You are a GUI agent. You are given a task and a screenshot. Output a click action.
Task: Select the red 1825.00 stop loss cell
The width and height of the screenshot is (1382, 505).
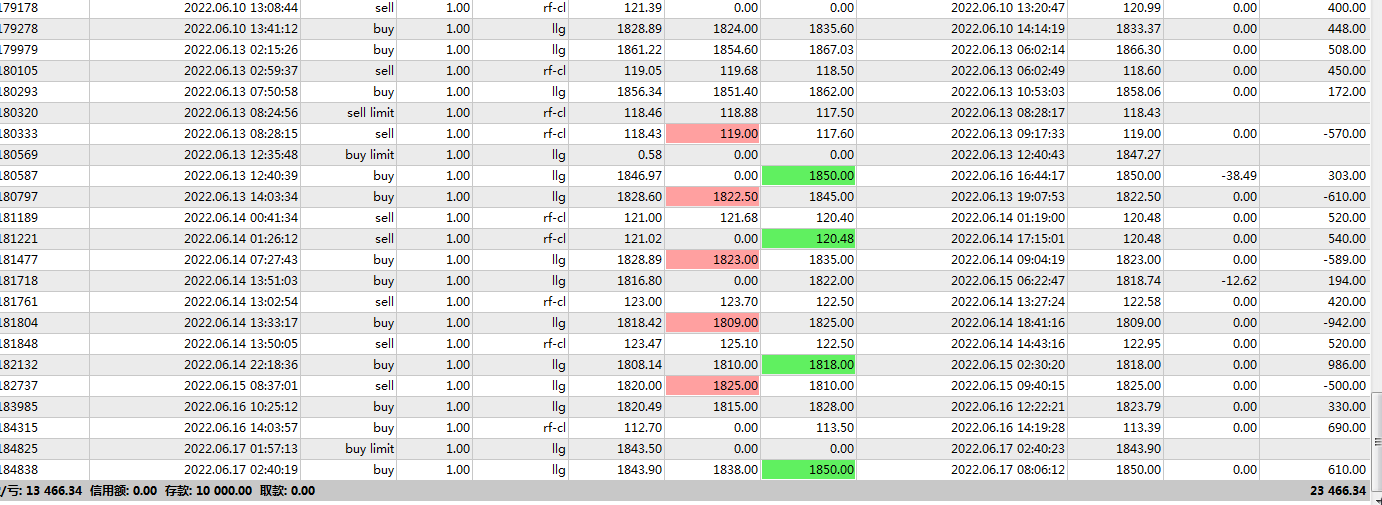pyautogui.click(x=712, y=385)
